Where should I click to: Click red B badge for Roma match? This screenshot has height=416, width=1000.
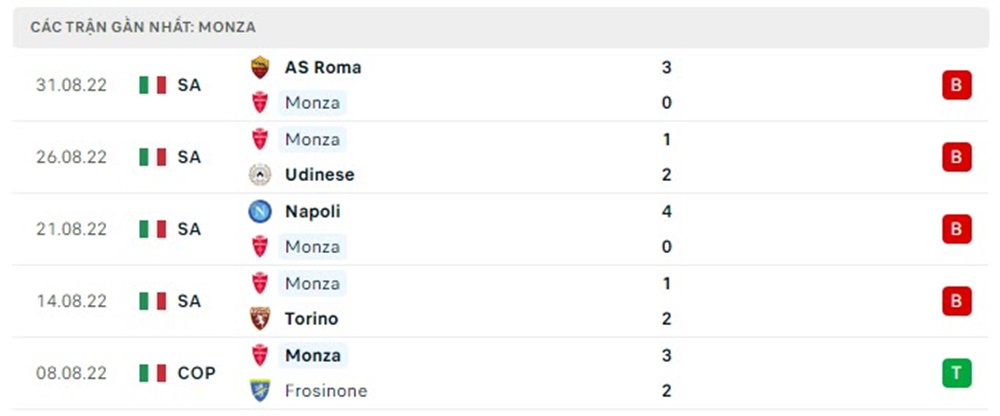pos(956,85)
